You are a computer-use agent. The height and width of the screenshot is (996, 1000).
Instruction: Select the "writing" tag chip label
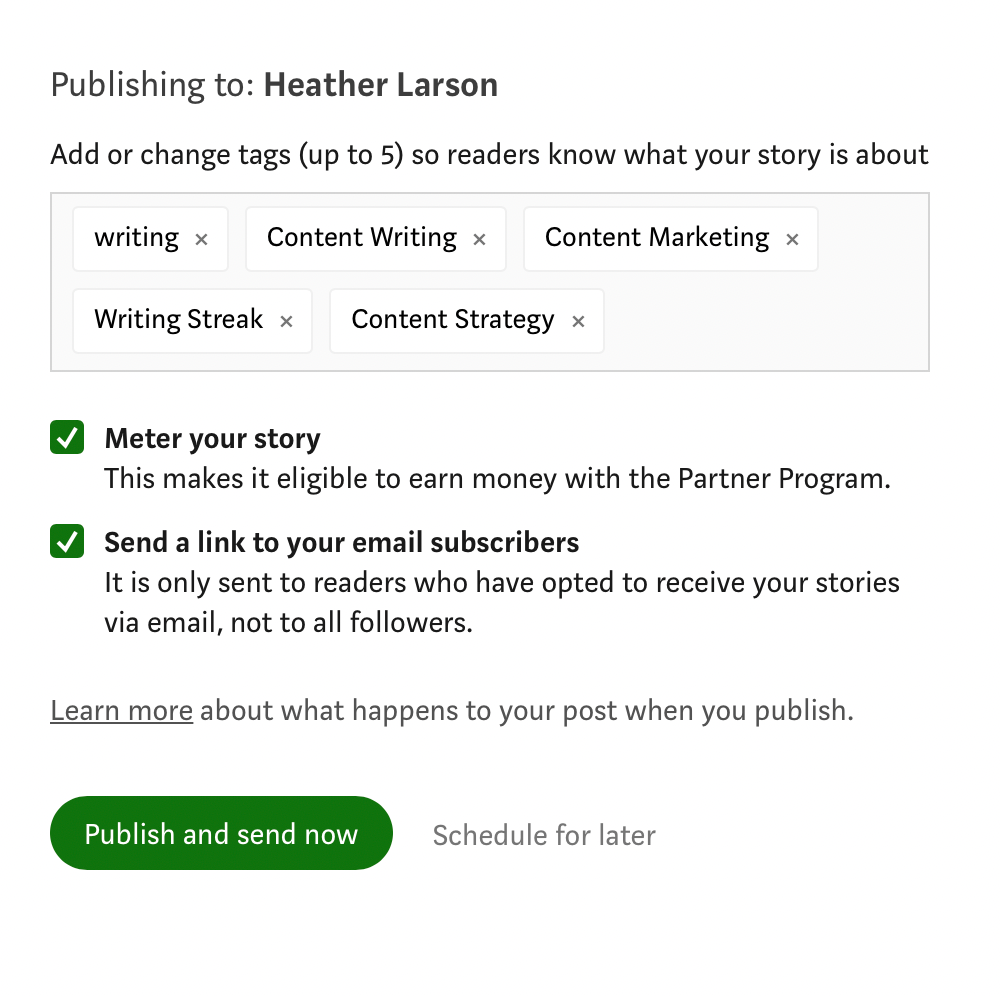[136, 238]
